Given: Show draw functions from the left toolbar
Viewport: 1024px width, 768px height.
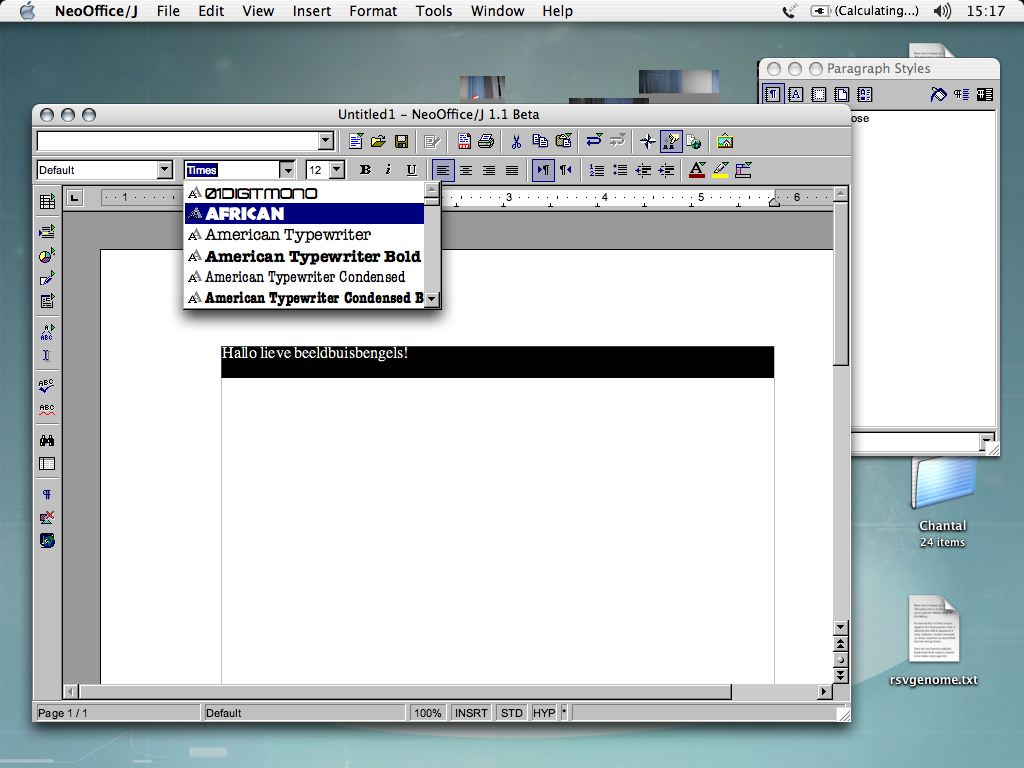Looking at the screenshot, I should 47,278.
